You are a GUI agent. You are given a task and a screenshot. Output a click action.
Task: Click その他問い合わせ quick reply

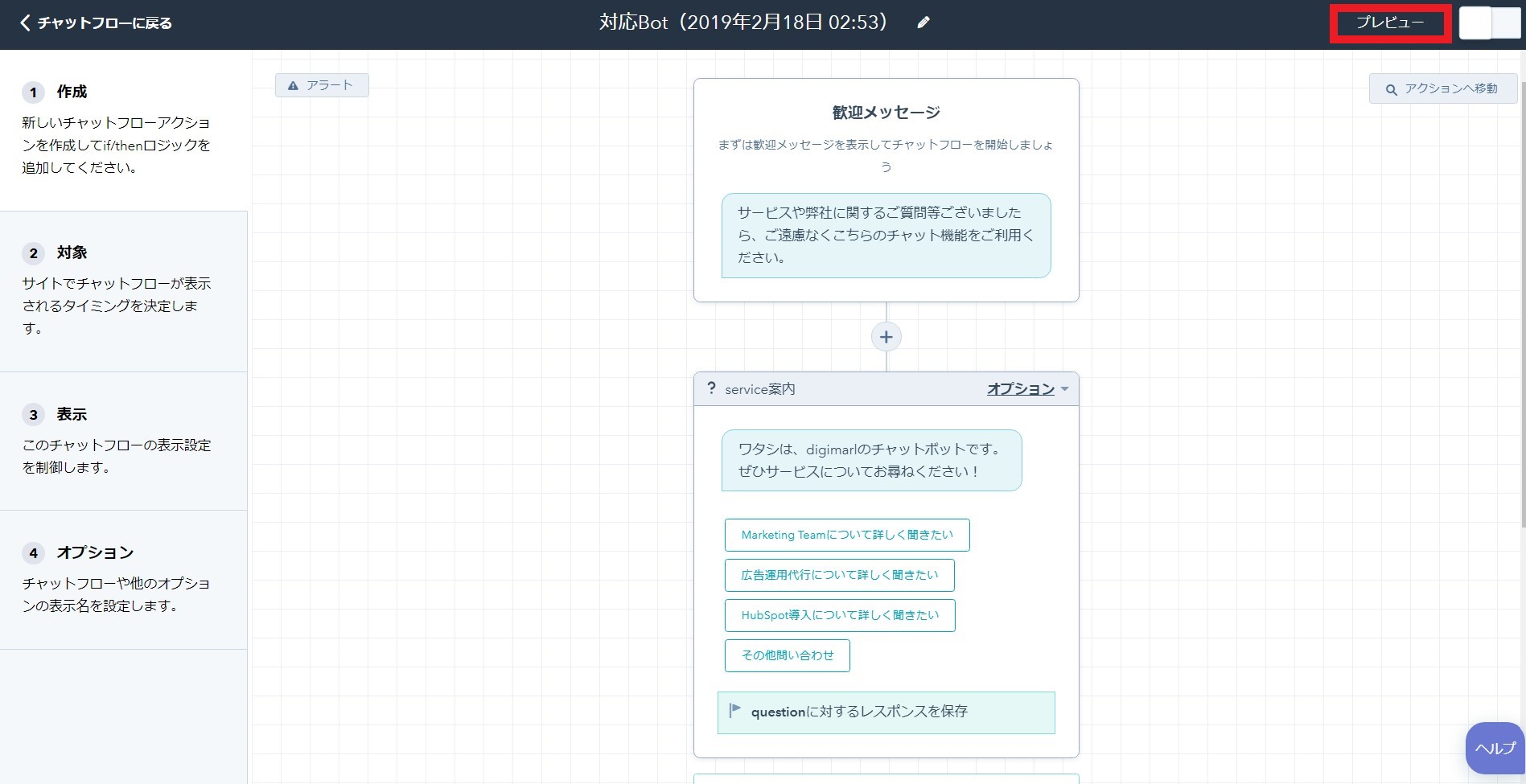point(787,655)
